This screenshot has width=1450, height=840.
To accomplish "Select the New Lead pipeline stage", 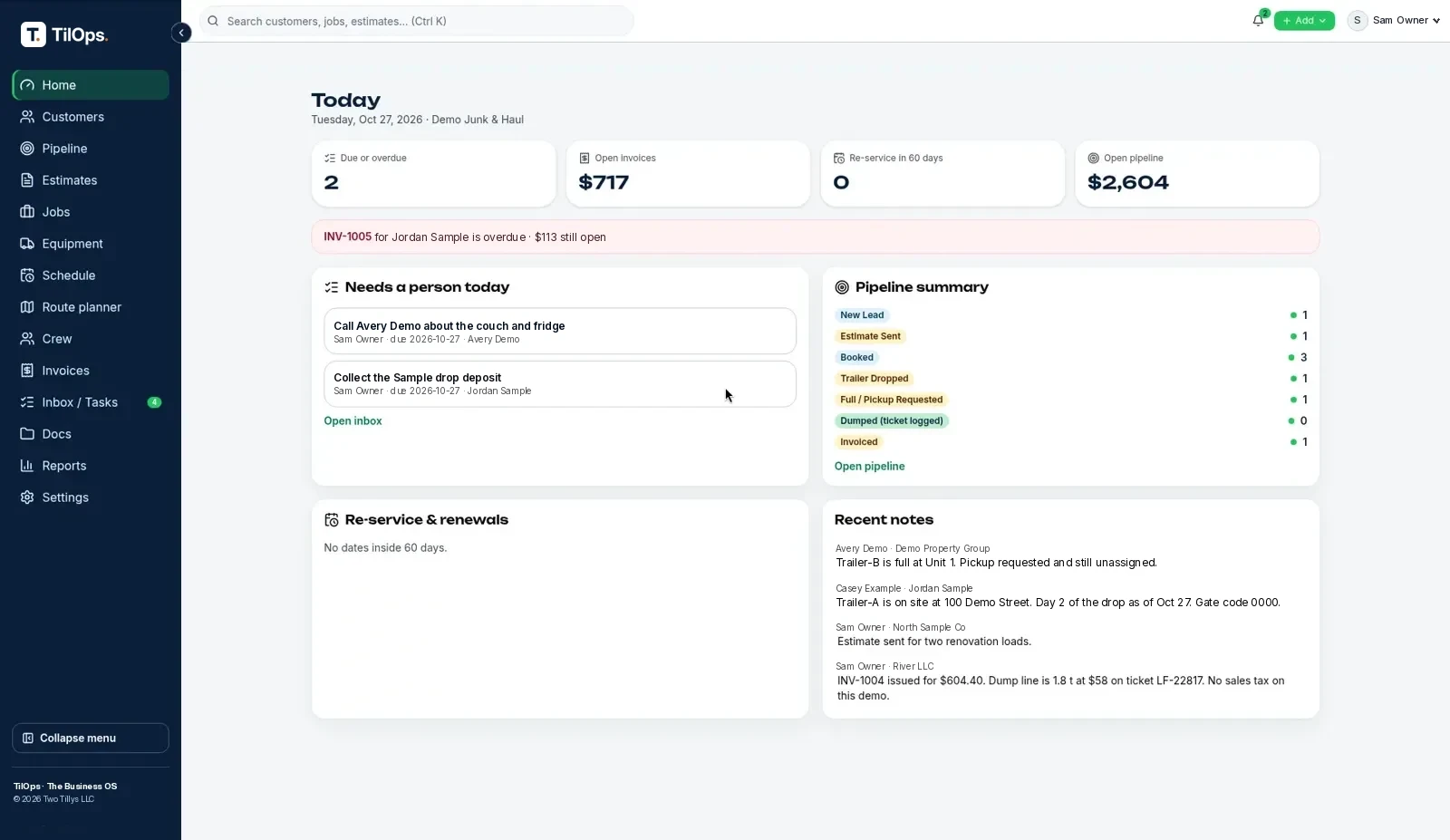I will [x=862, y=315].
